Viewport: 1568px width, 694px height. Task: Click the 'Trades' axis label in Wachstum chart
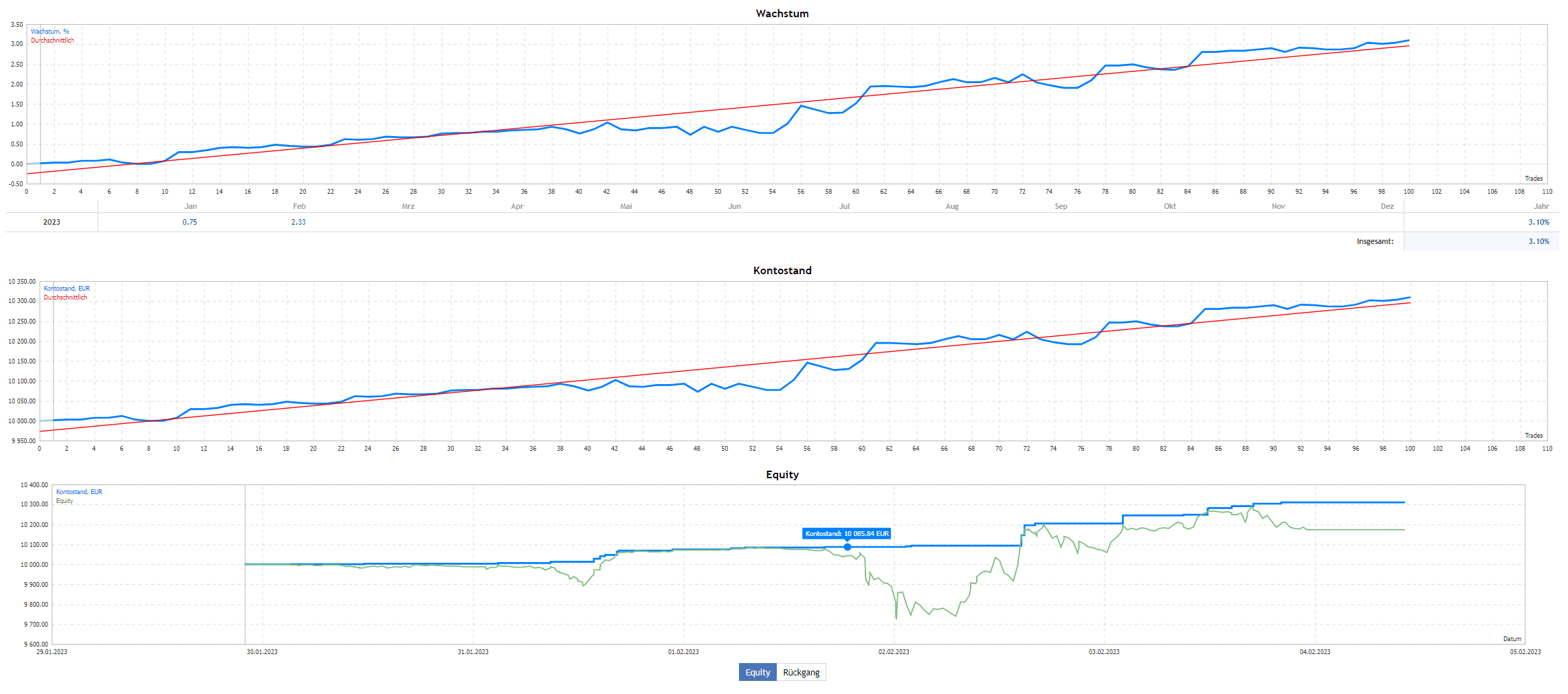point(1534,179)
